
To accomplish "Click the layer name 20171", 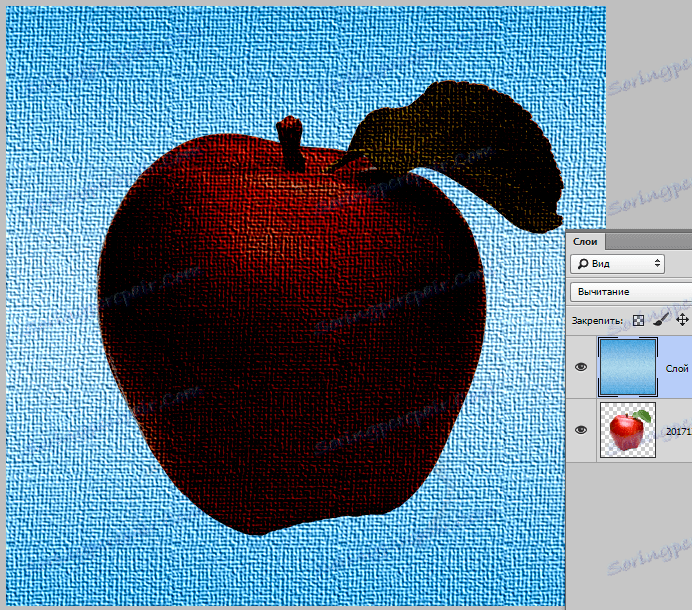I will (679, 431).
